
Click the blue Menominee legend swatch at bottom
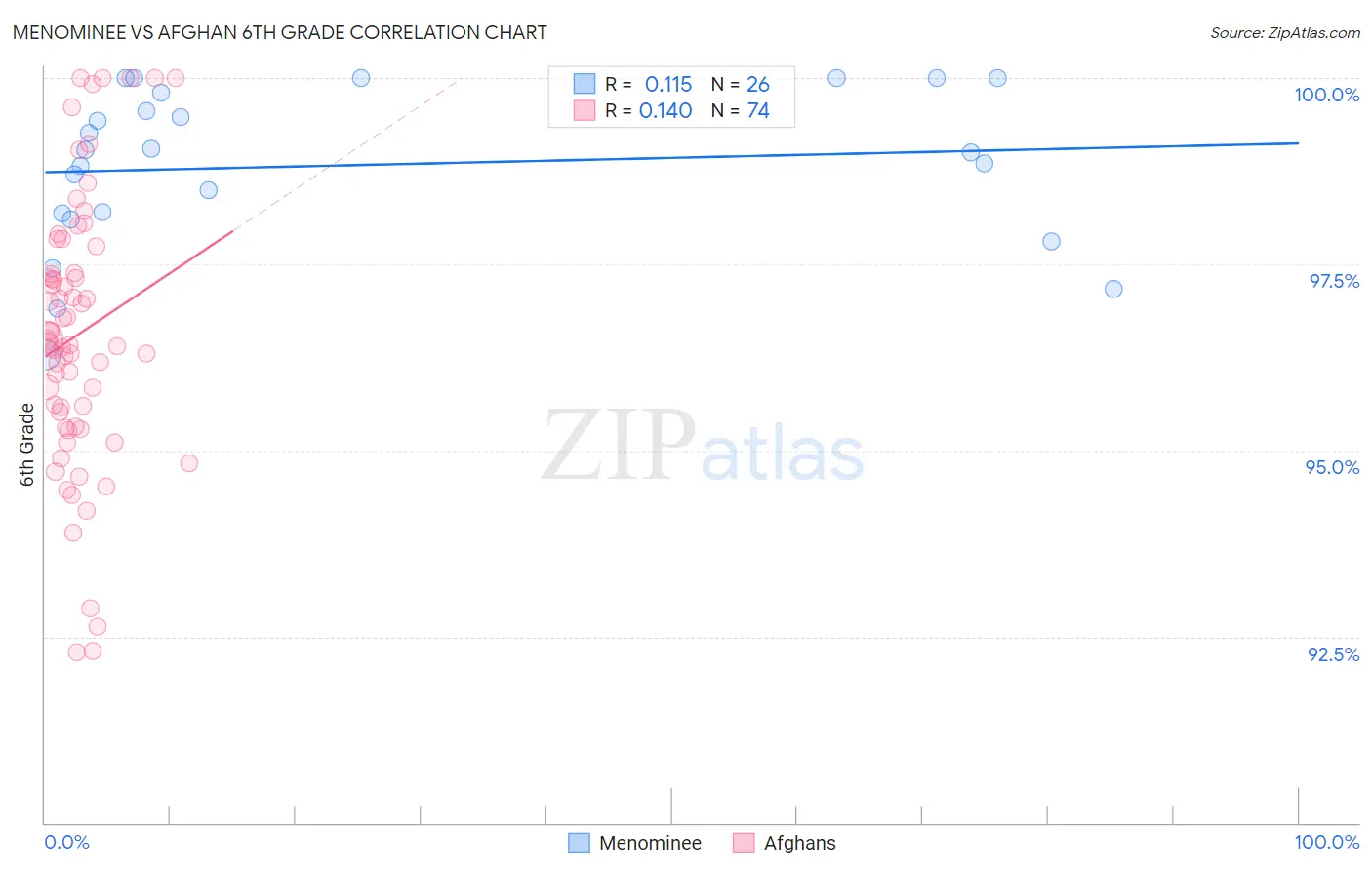click(579, 843)
